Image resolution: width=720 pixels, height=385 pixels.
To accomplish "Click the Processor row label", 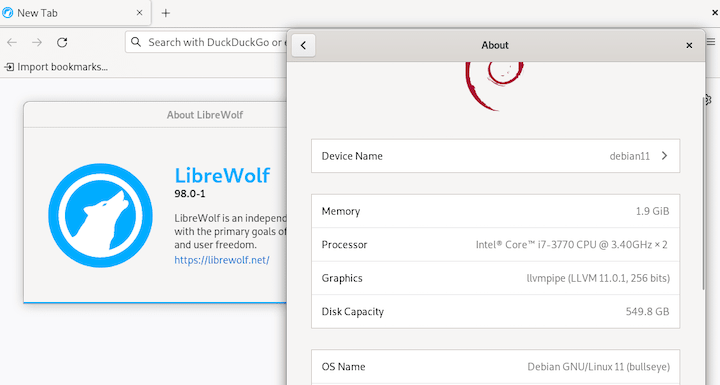I will [344, 245].
